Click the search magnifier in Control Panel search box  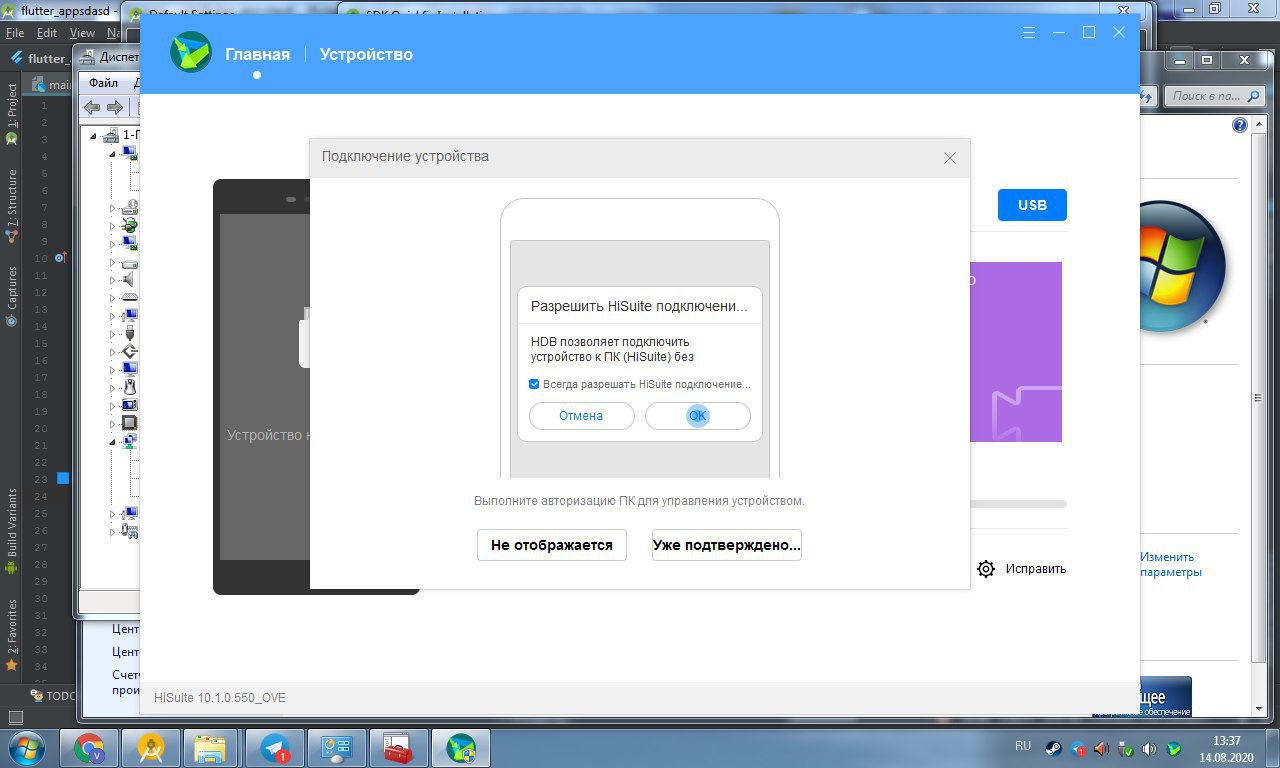pyautogui.click(x=1251, y=96)
